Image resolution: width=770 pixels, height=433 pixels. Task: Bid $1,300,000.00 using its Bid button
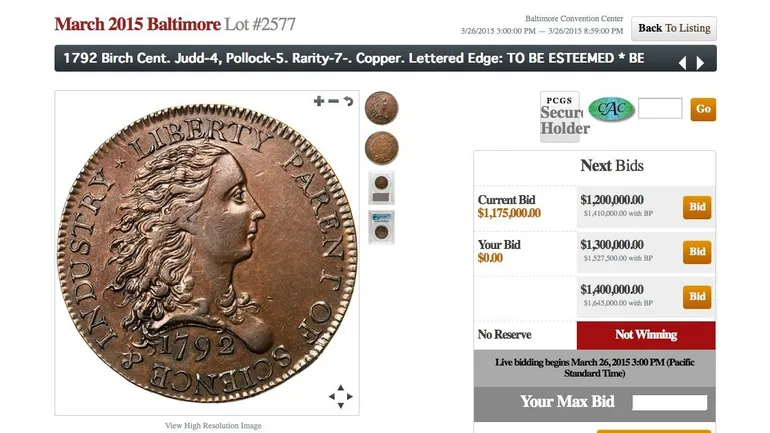pos(697,252)
